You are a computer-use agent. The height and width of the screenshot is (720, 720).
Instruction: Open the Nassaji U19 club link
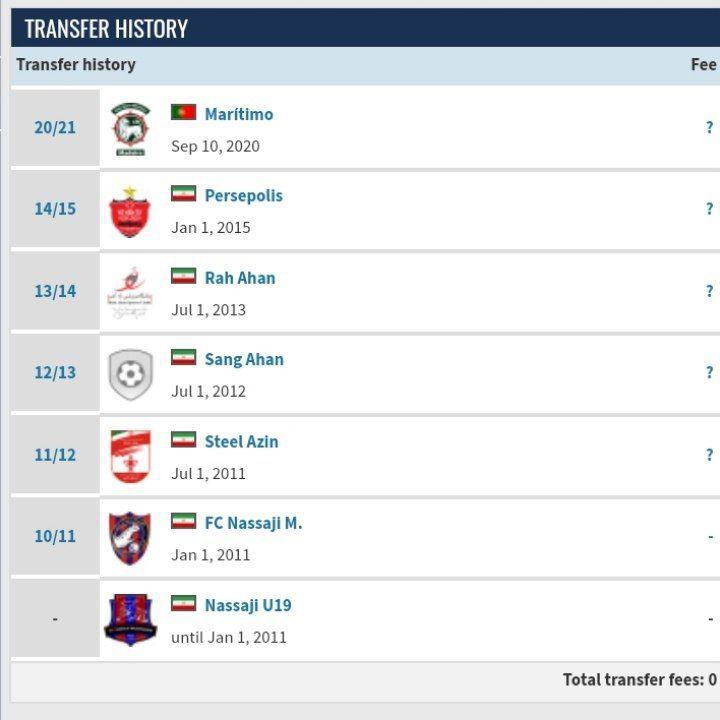click(x=248, y=605)
